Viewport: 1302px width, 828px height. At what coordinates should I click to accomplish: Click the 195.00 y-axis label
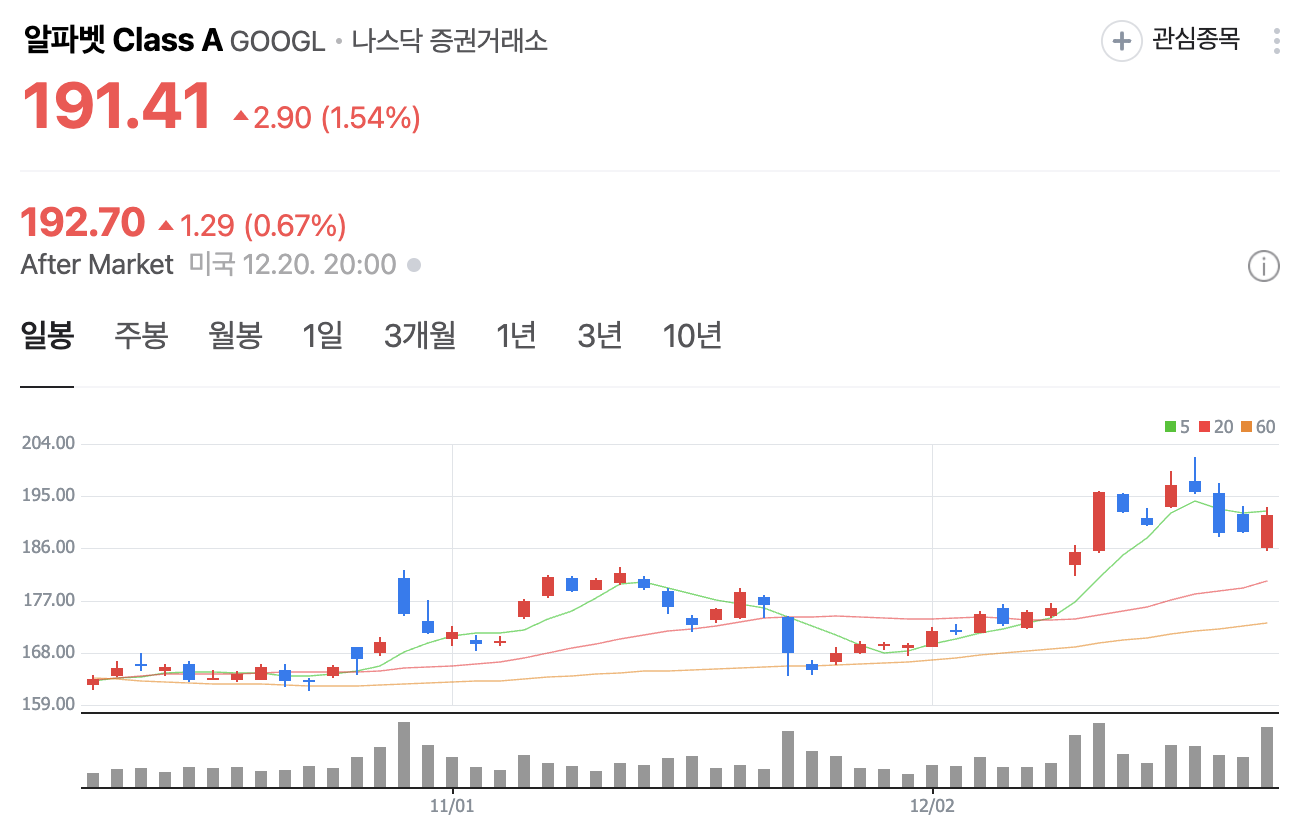(x=48, y=496)
